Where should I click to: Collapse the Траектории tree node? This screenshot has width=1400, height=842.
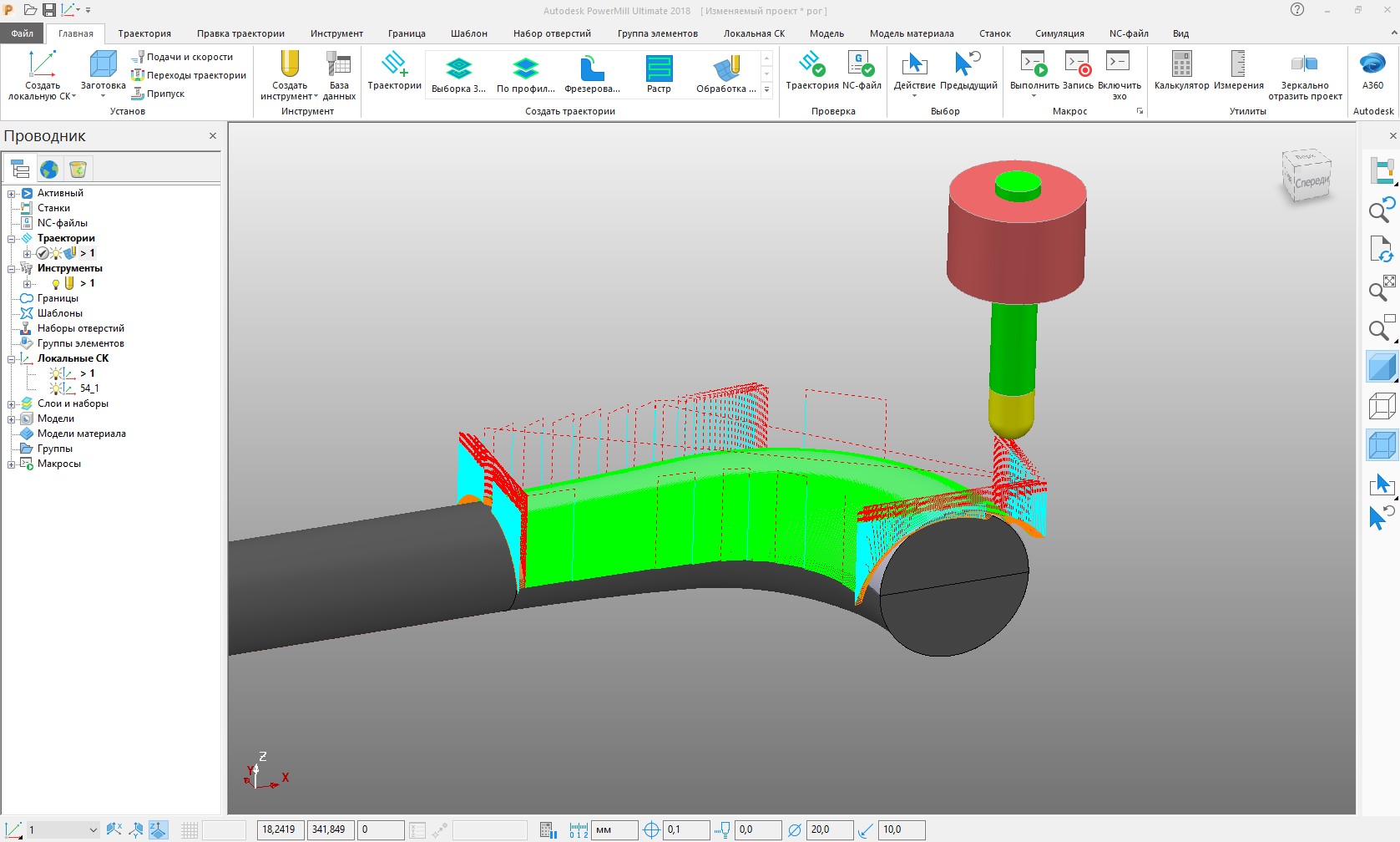pos(12,239)
